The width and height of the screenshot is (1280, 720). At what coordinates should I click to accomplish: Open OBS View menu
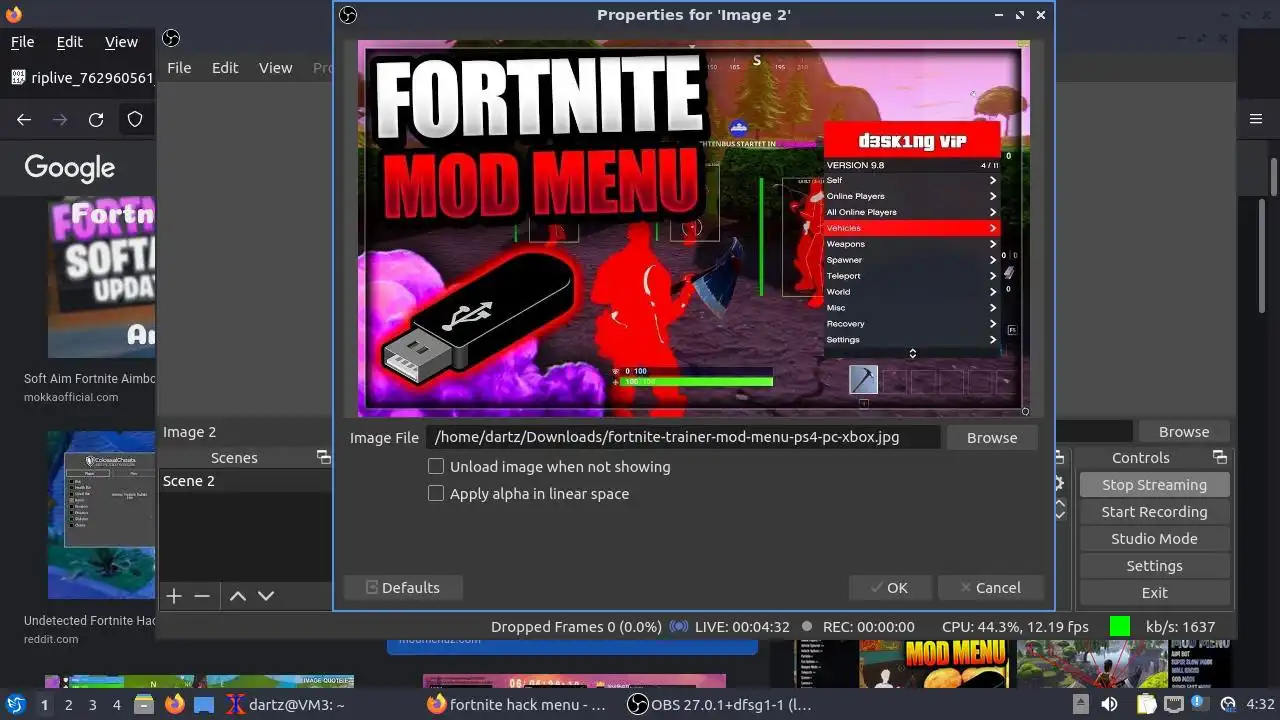tap(275, 67)
